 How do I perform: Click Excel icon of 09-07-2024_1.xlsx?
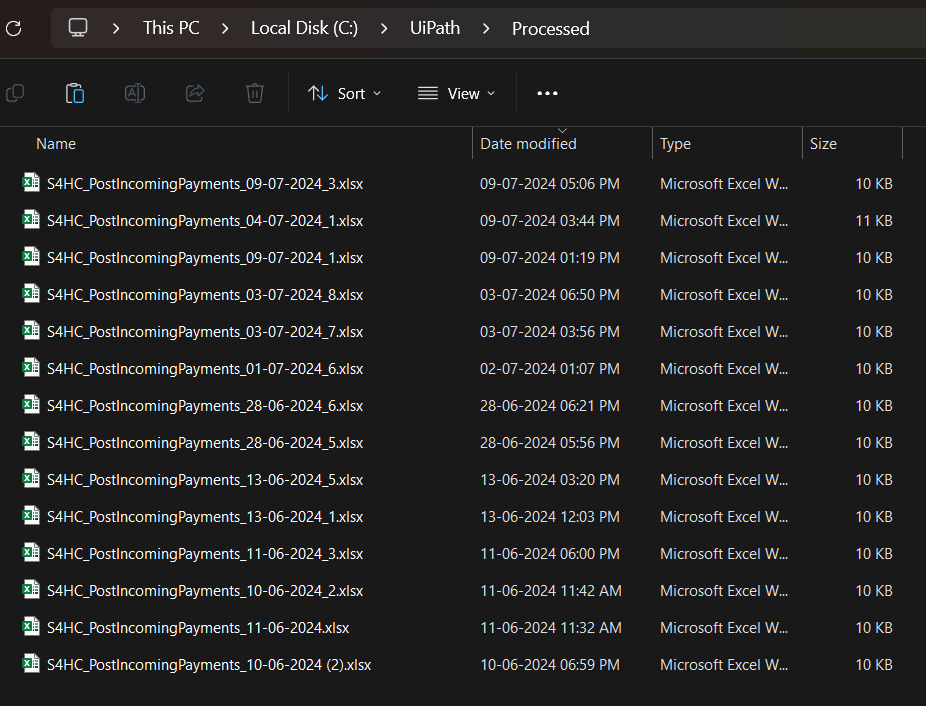click(31, 256)
